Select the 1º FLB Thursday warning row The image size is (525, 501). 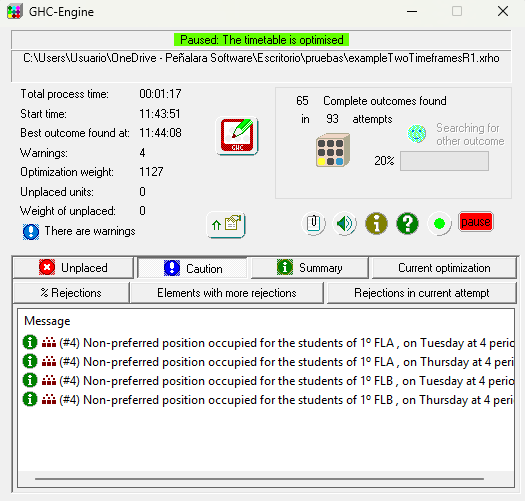pyautogui.click(x=267, y=400)
